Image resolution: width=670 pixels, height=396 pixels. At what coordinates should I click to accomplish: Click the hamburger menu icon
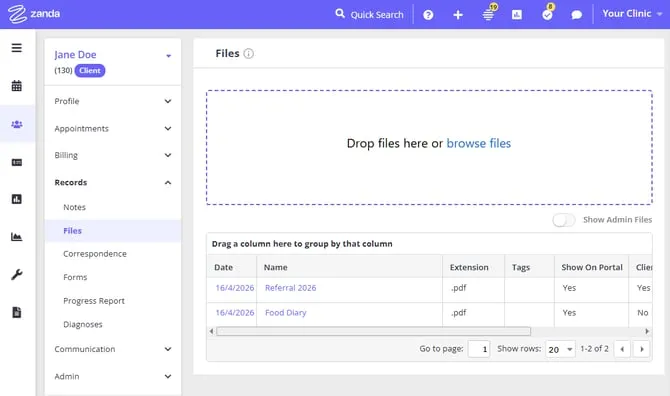pos(17,48)
